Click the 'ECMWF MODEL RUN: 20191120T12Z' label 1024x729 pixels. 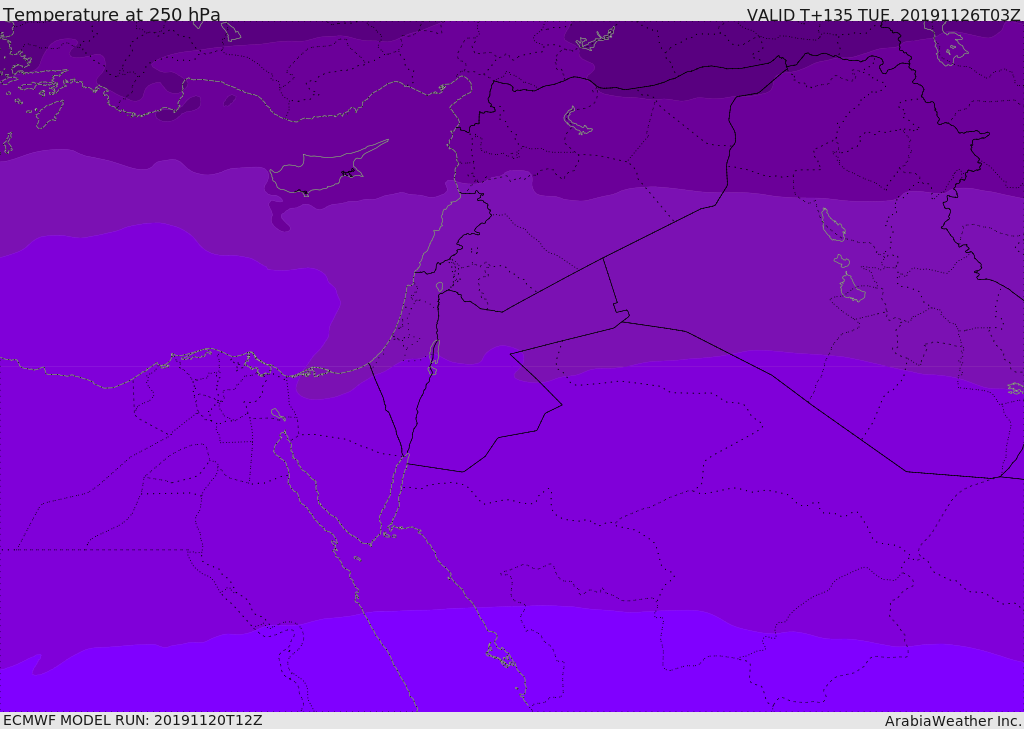coord(133,721)
